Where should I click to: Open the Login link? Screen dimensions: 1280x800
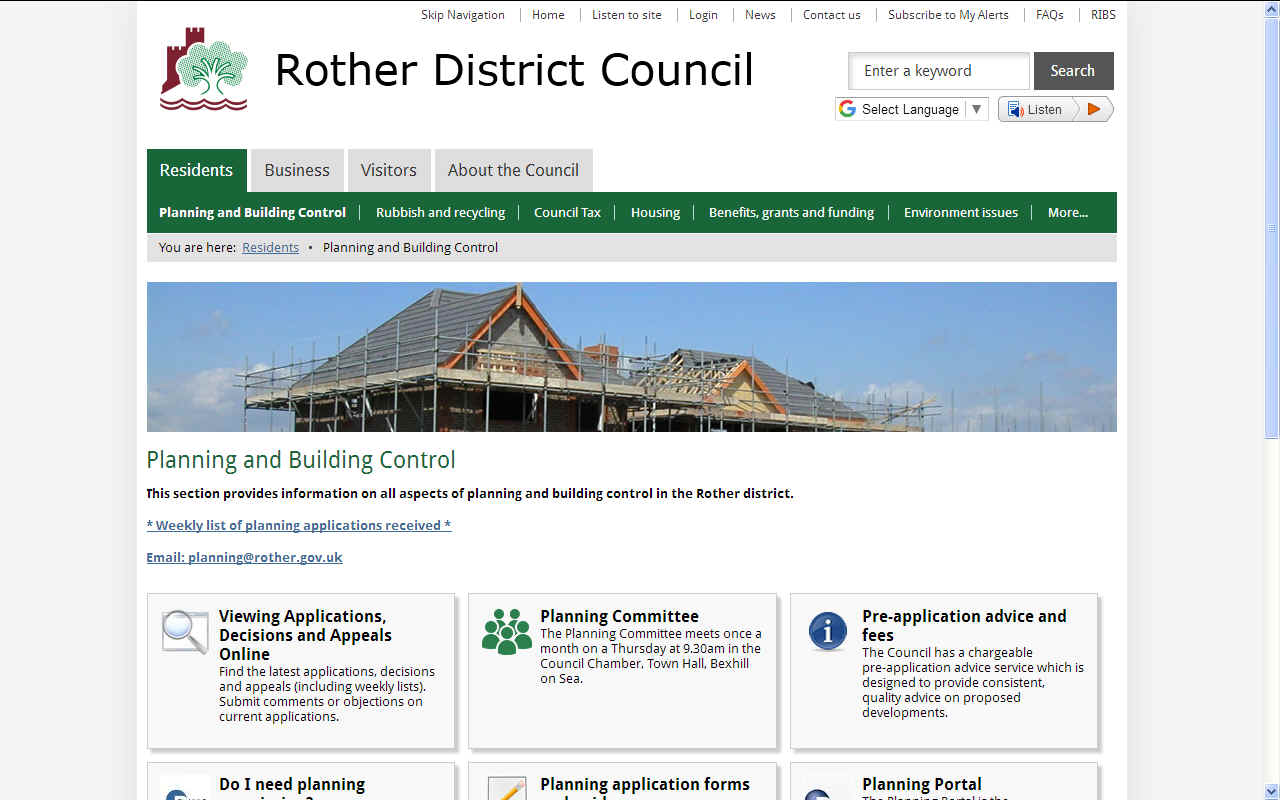[703, 15]
